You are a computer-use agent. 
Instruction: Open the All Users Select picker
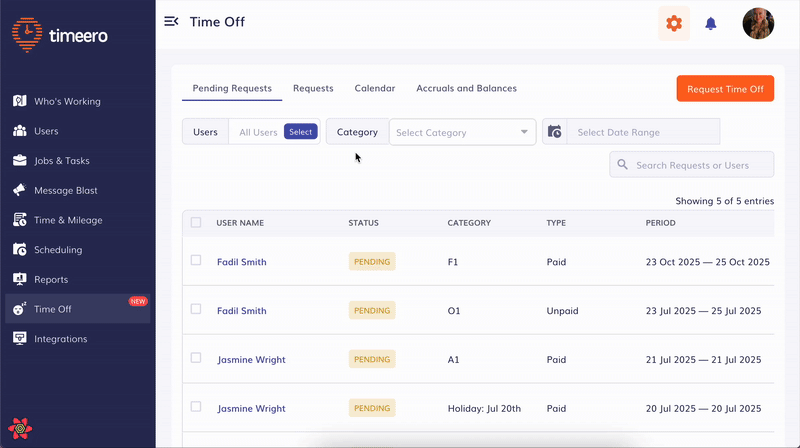tap(300, 132)
